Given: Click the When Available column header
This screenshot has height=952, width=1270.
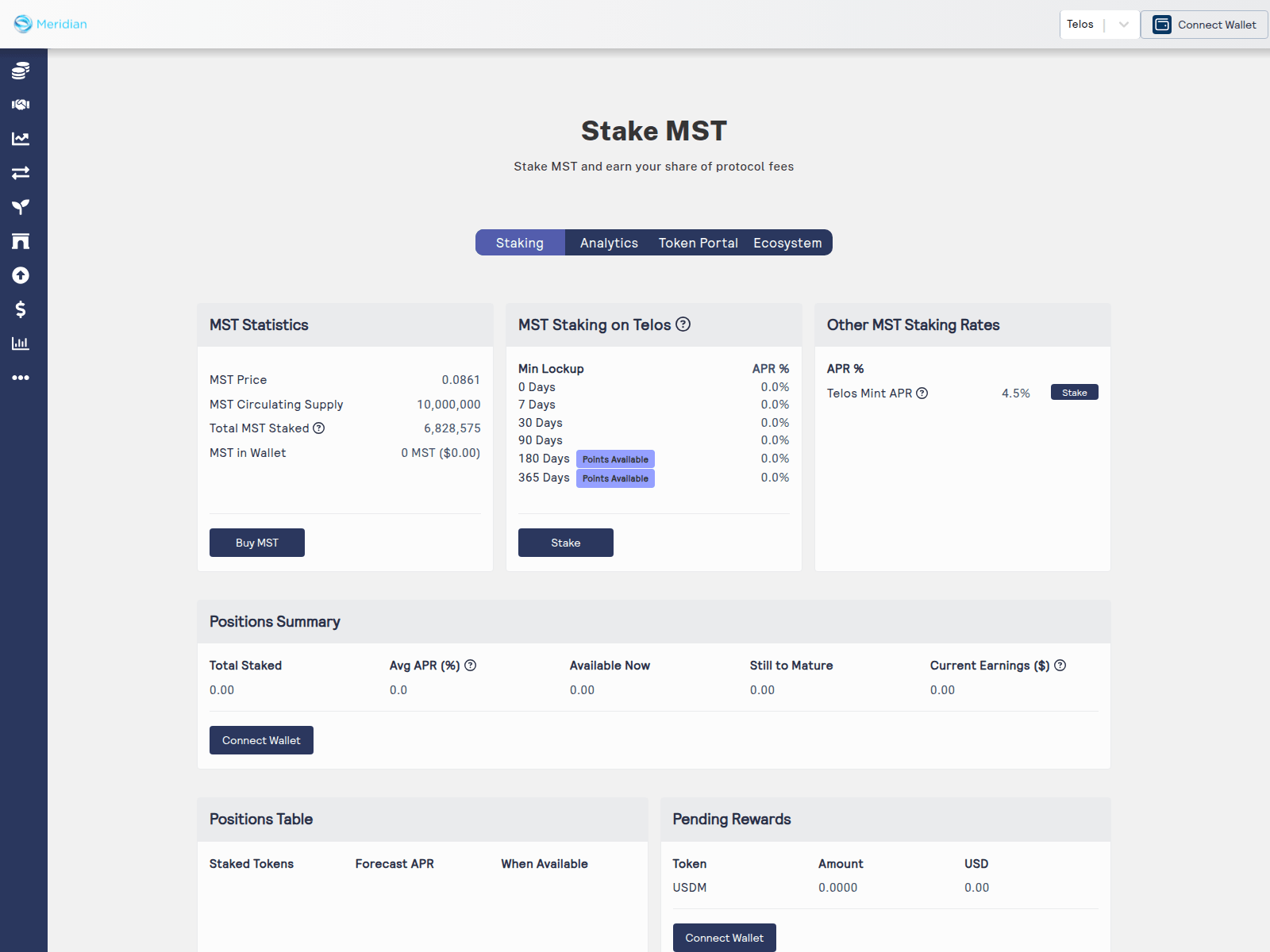Looking at the screenshot, I should [x=545, y=864].
